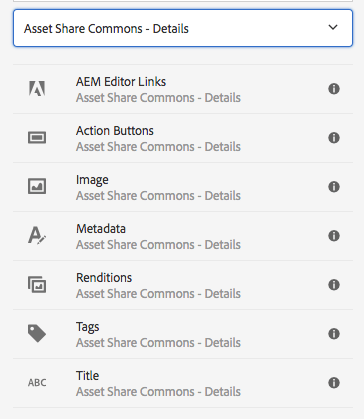Show info for Image component

(x=334, y=187)
